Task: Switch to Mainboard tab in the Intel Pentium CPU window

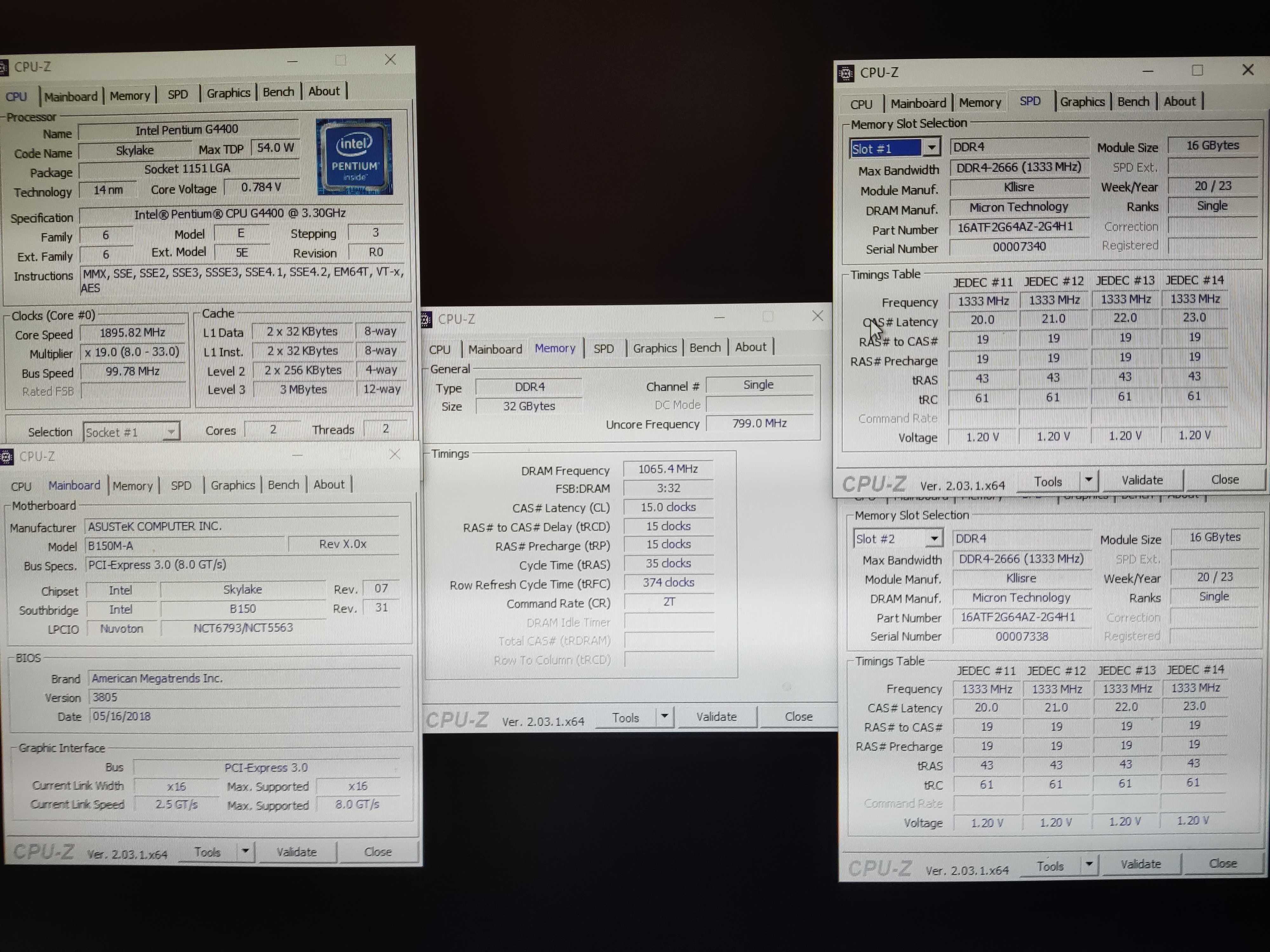Action: point(71,96)
